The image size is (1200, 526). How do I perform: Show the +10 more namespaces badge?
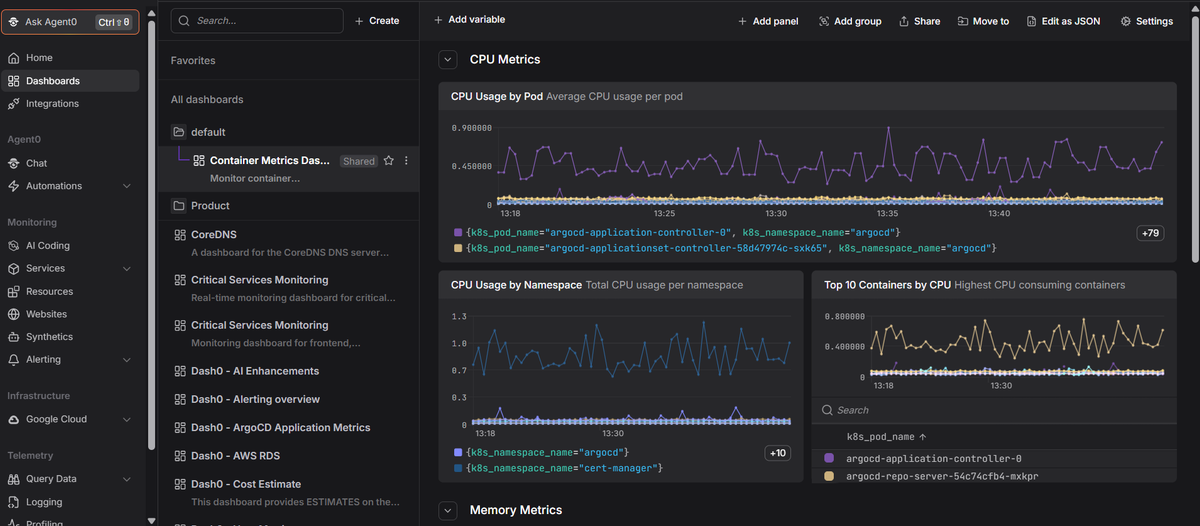tap(777, 453)
